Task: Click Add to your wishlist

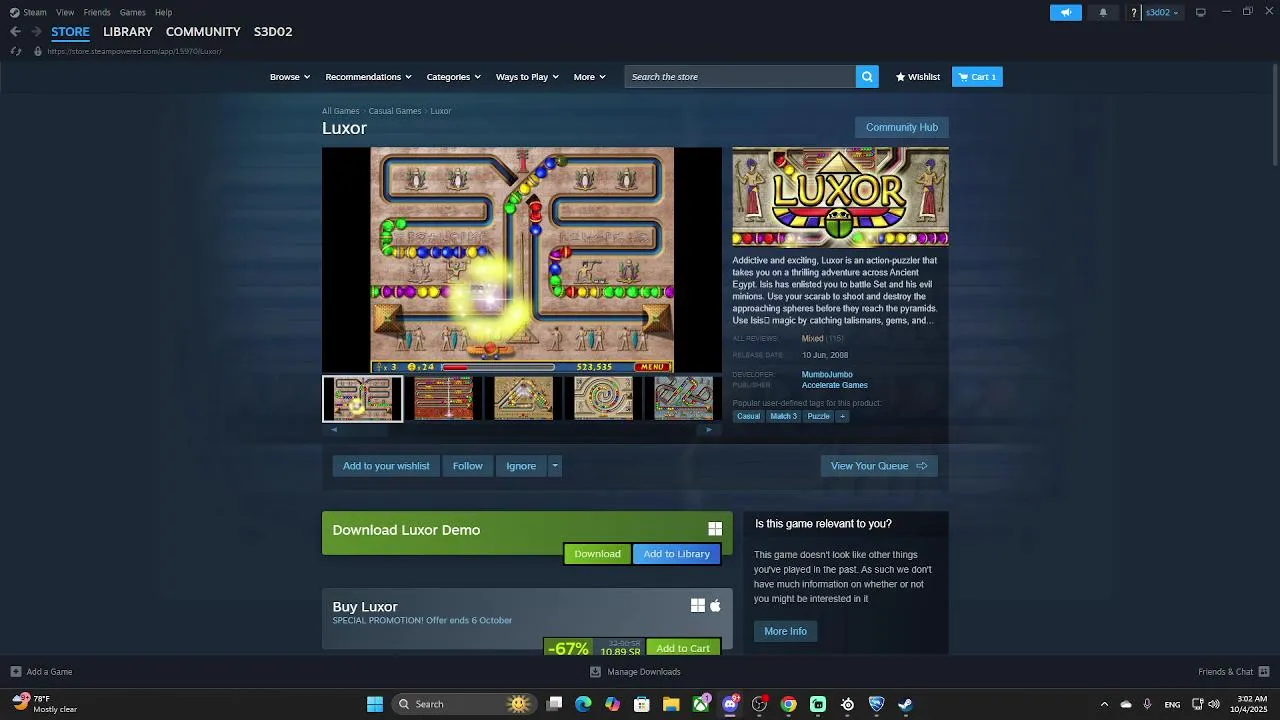Action: tap(386, 466)
